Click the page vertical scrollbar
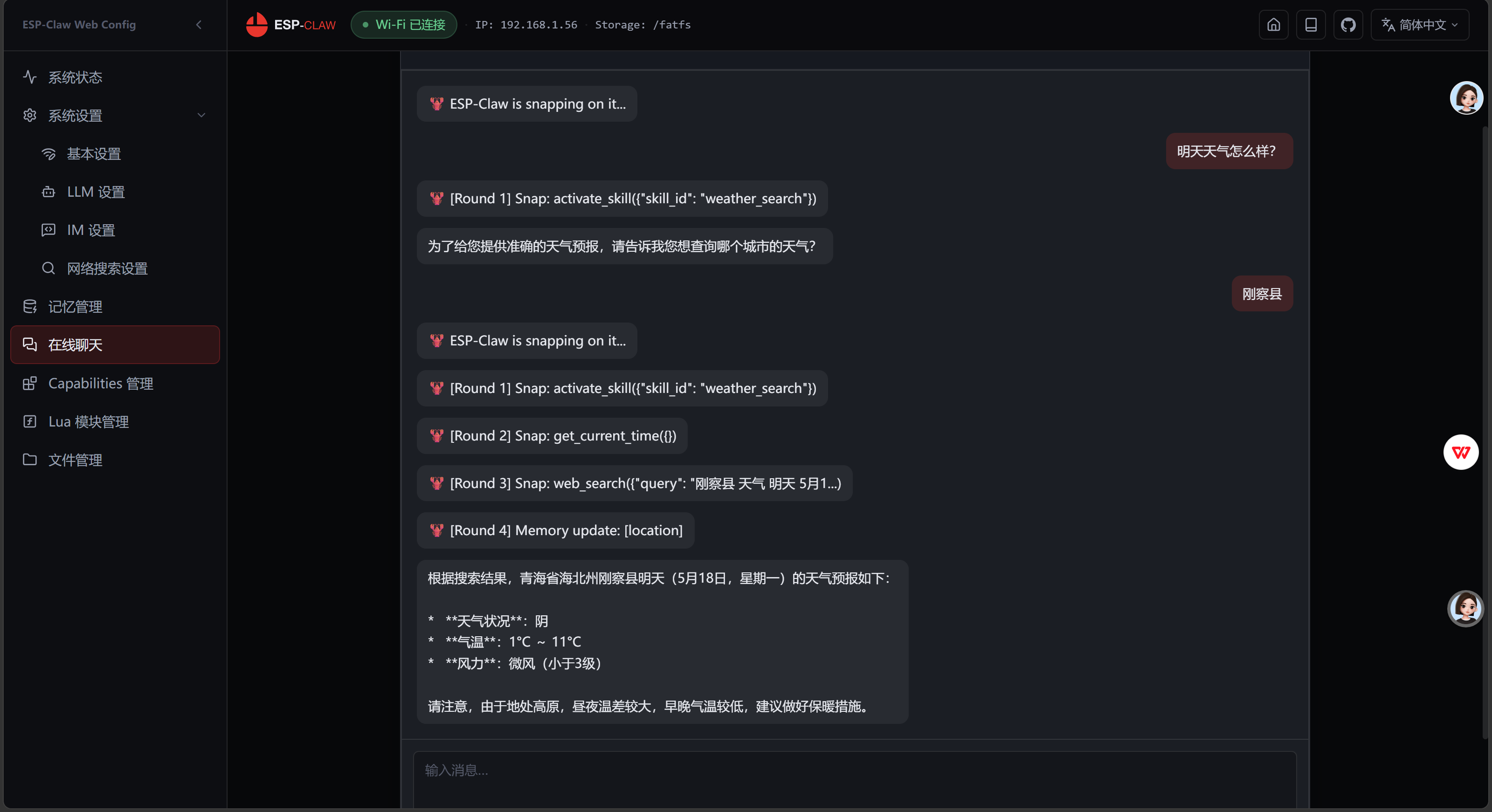Viewport: 1492px width, 812px height. pyautogui.click(x=1485, y=432)
